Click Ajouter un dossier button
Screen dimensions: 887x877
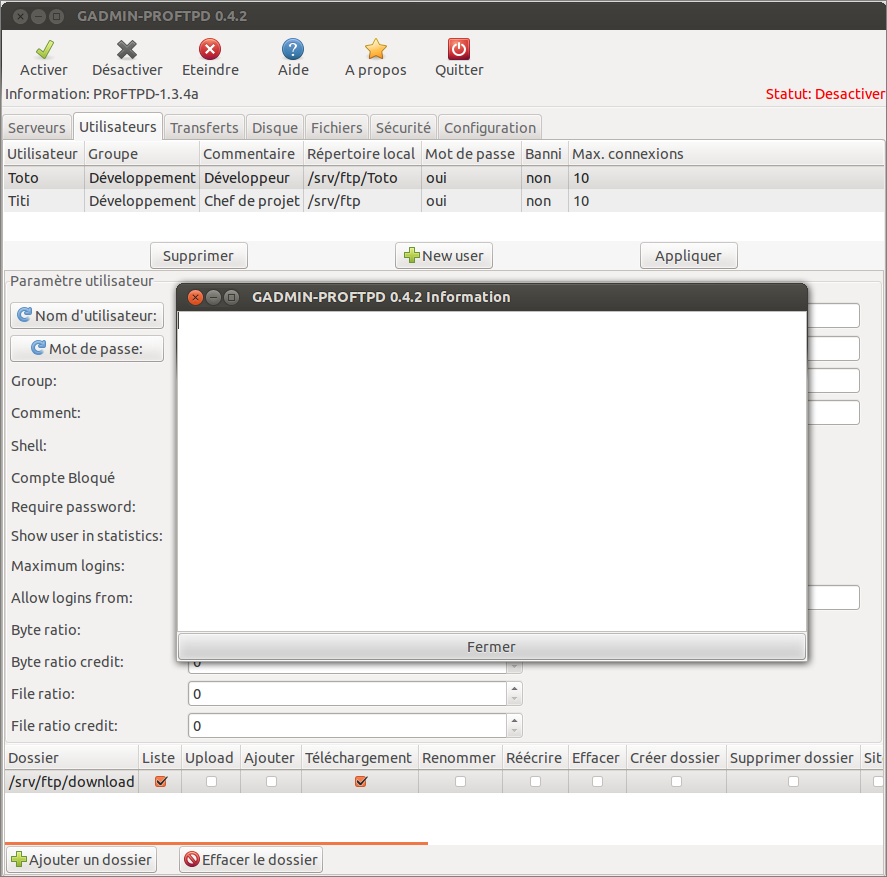pos(82,859)
